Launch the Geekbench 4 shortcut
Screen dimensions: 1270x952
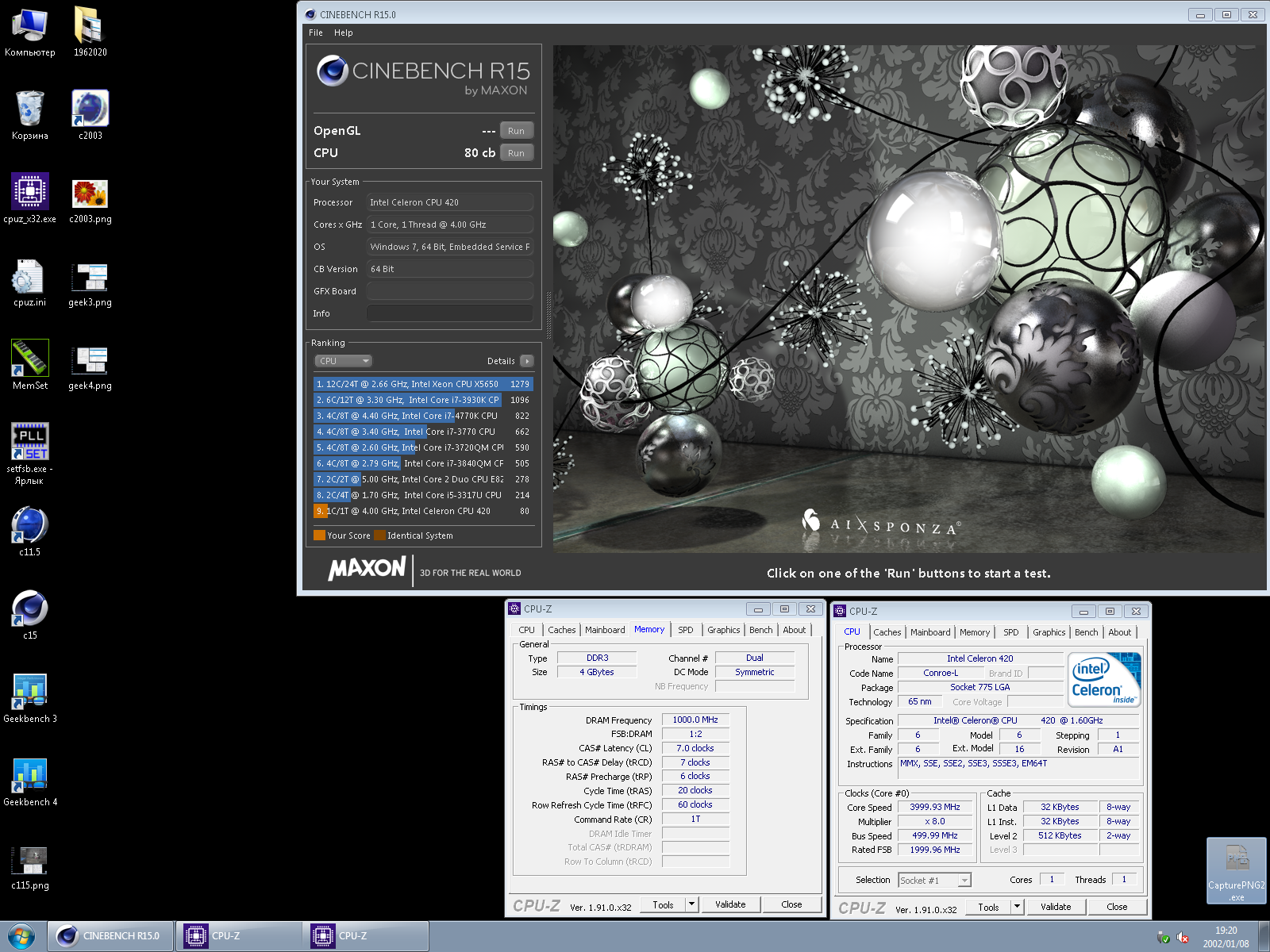coord(30,781)
